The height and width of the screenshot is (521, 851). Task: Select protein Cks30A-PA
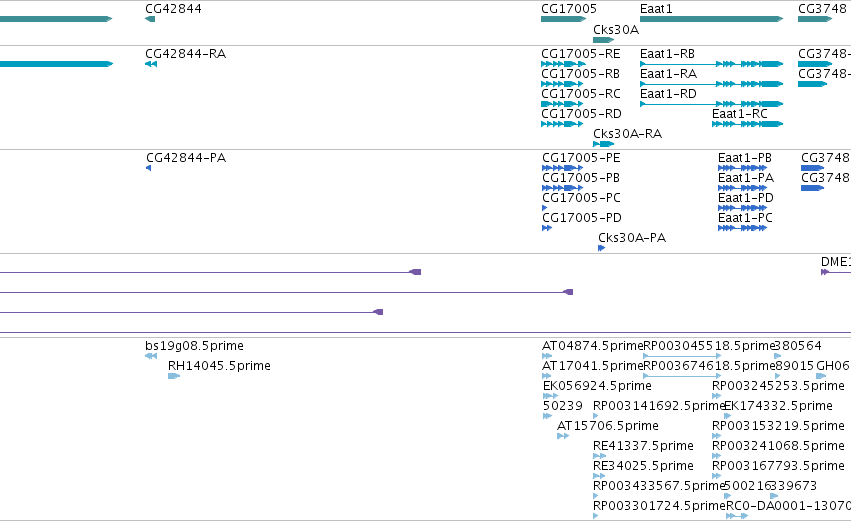pyautogui.click(x=632, y=238)
